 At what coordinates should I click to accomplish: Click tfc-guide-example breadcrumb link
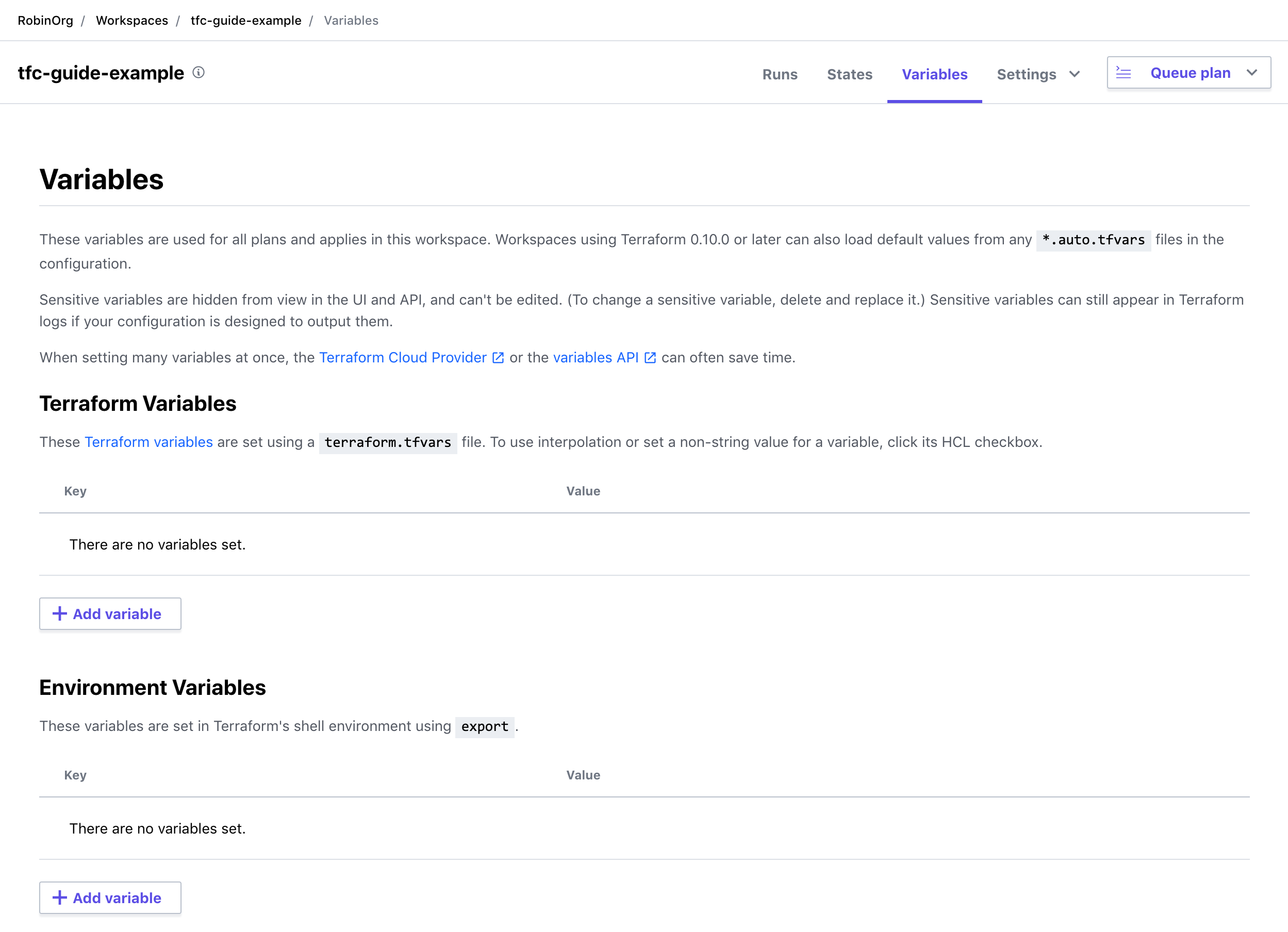click(x=246, y=21)
